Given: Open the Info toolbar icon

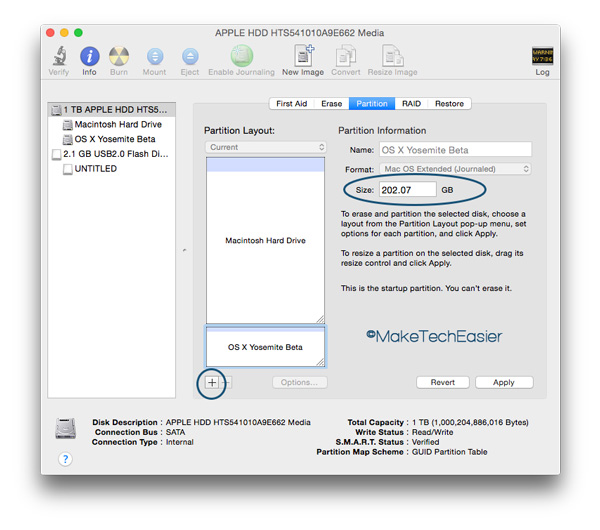Looking at the screenshot, I should tap(90, 56).
